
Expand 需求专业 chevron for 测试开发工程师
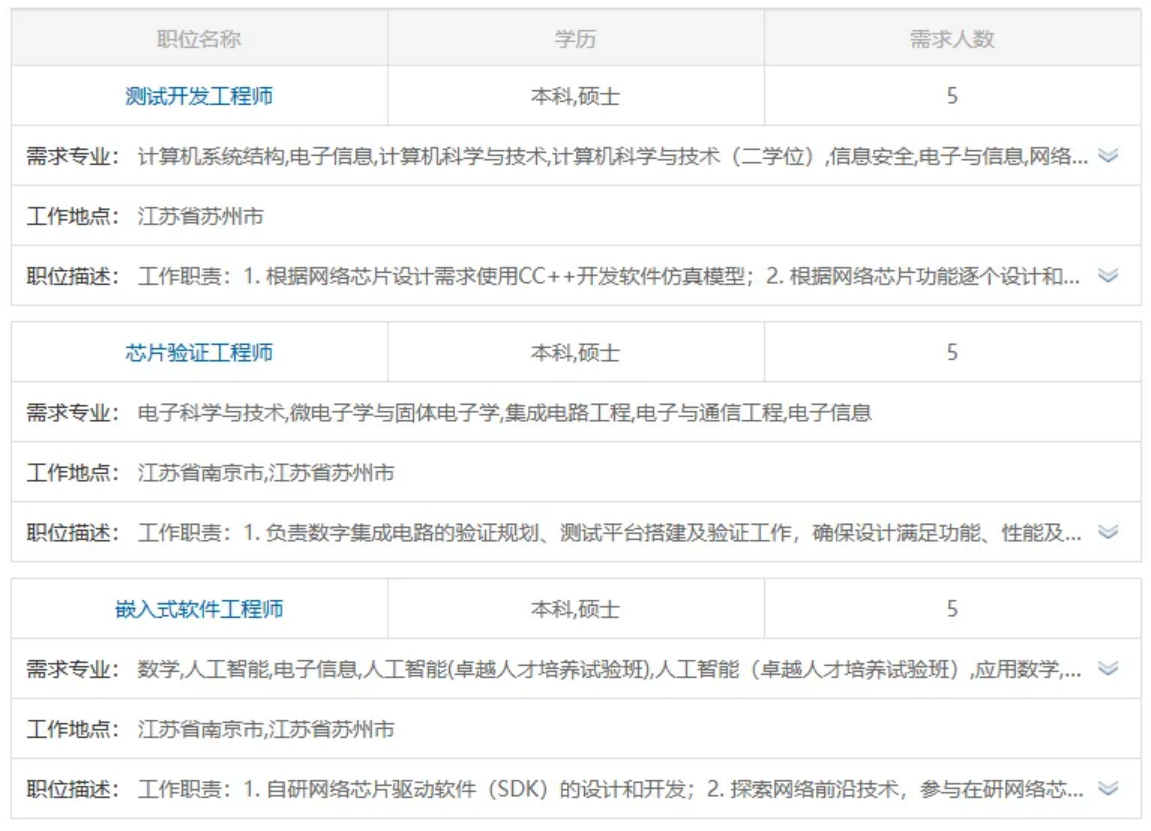(1107, 156)
